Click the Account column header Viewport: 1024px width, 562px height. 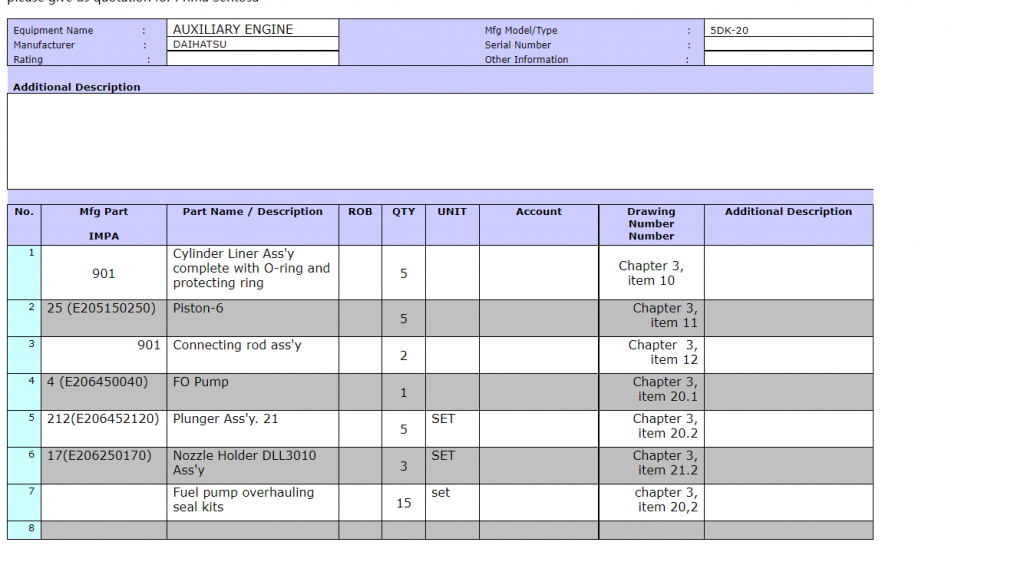(539, 212)
